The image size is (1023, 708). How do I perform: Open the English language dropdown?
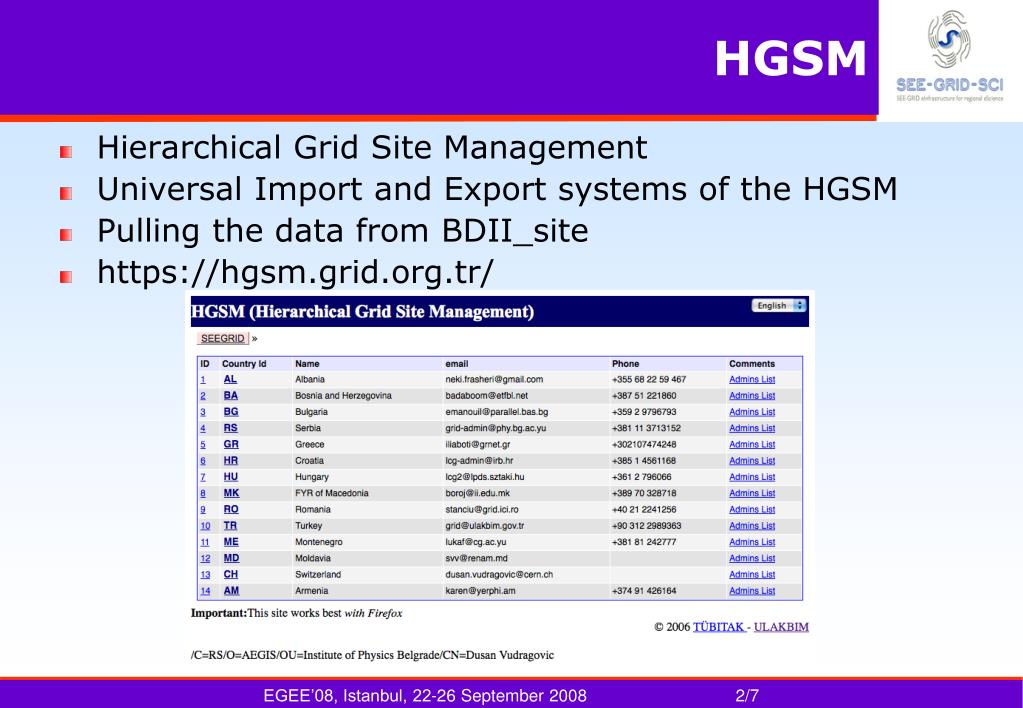[779, 305]
